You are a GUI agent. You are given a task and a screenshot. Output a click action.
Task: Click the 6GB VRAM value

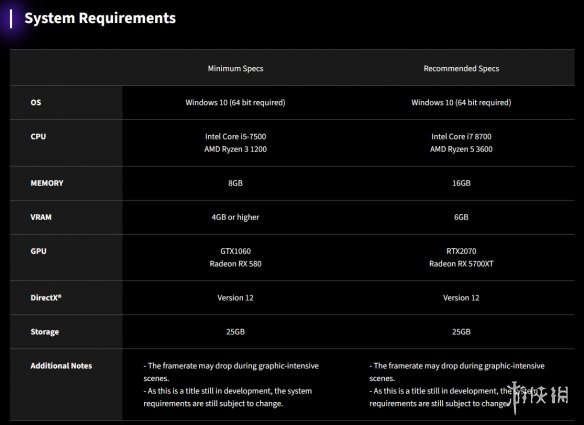tap(461, 217)
